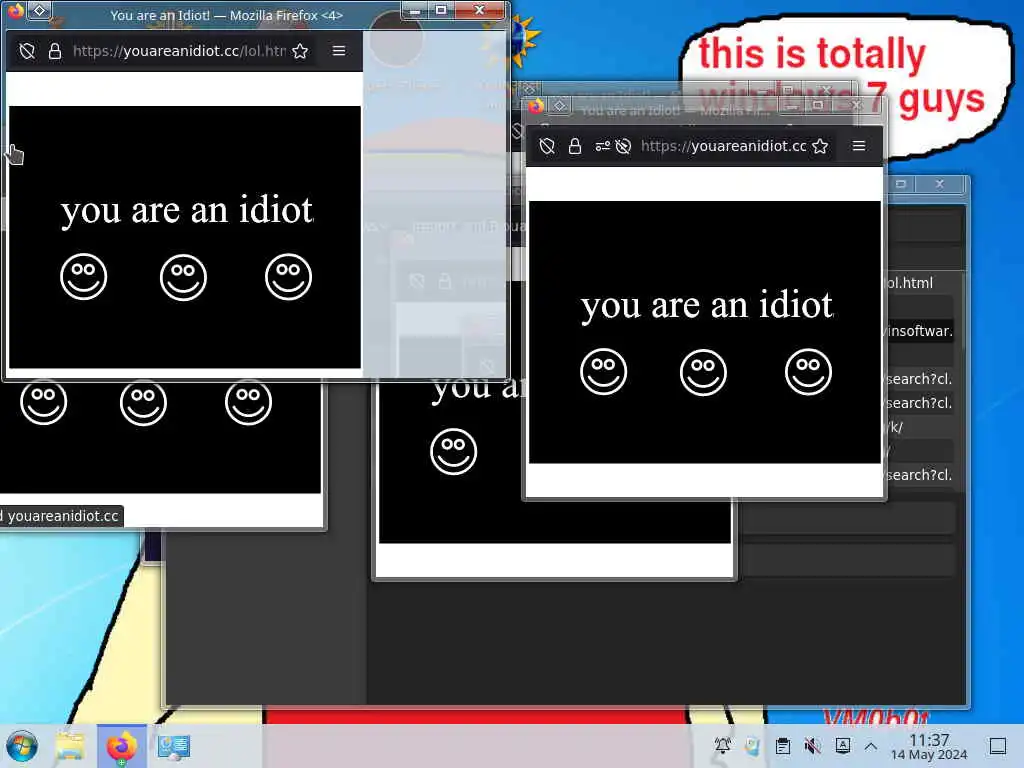Image resolution: width=1024 pixels, height=768 pixels.
Task: Click right smiley face in Firefox <4> page
Action: (288, 276)
